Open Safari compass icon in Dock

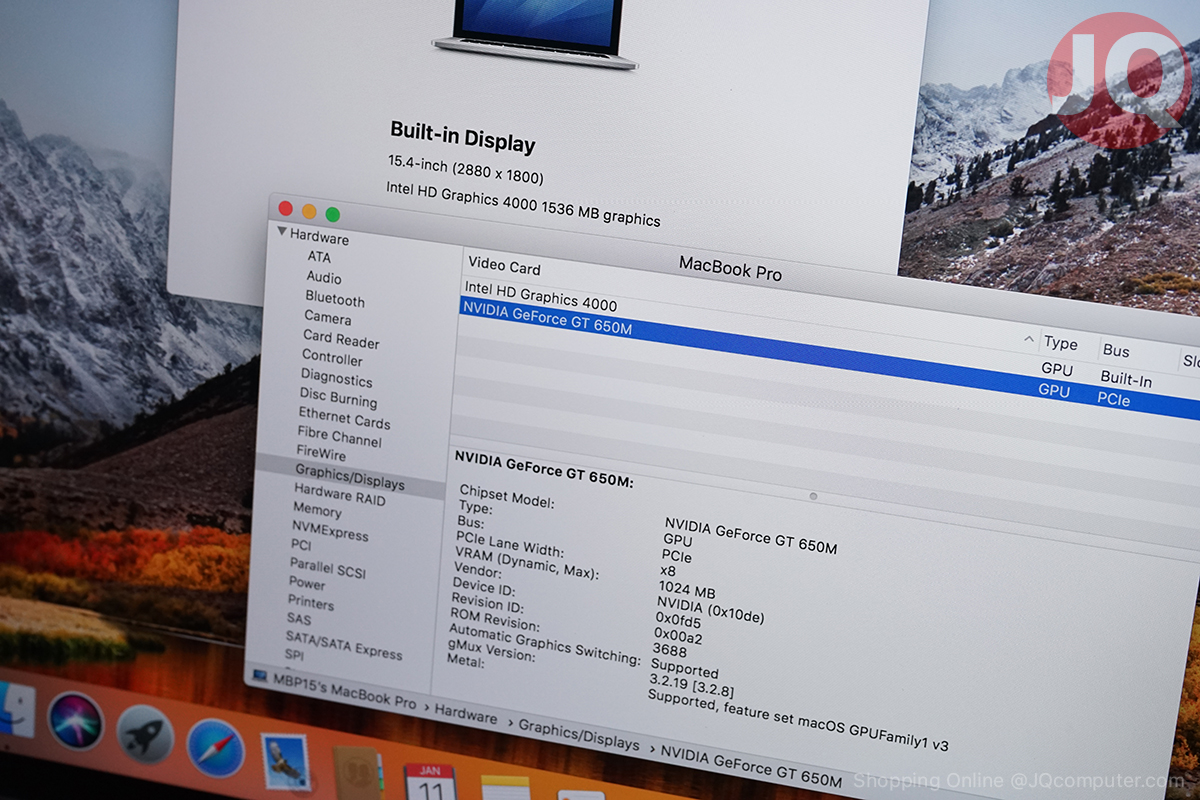click(x=215, y=748)
